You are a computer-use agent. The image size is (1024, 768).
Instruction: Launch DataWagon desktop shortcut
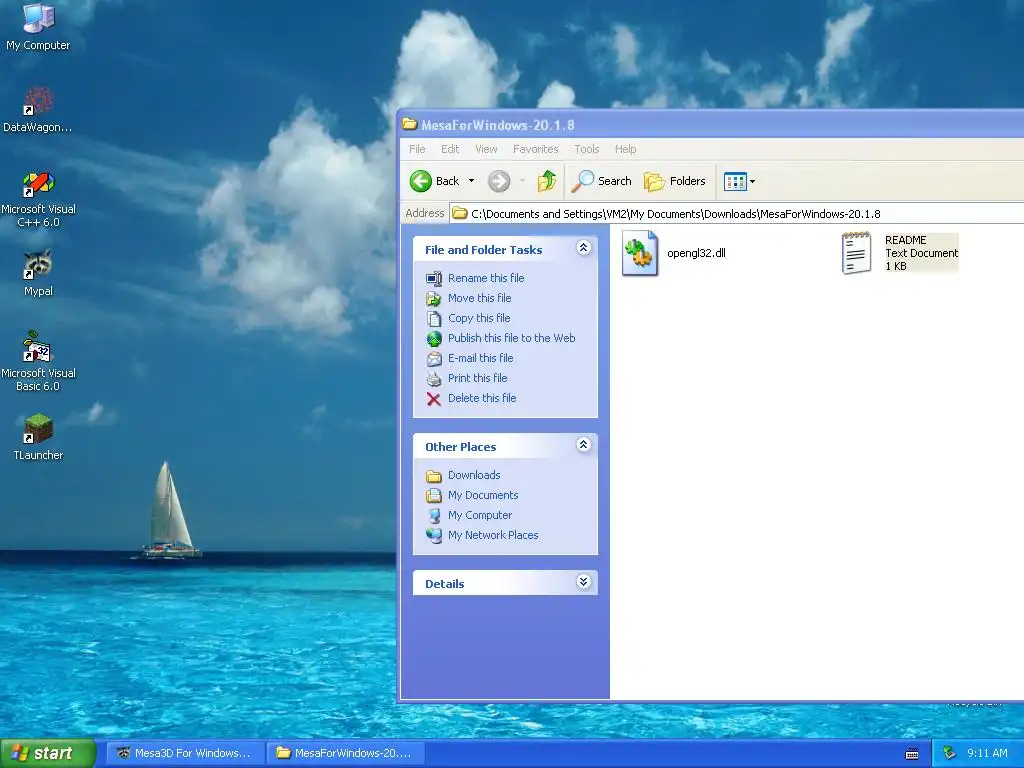coord(38,110)
